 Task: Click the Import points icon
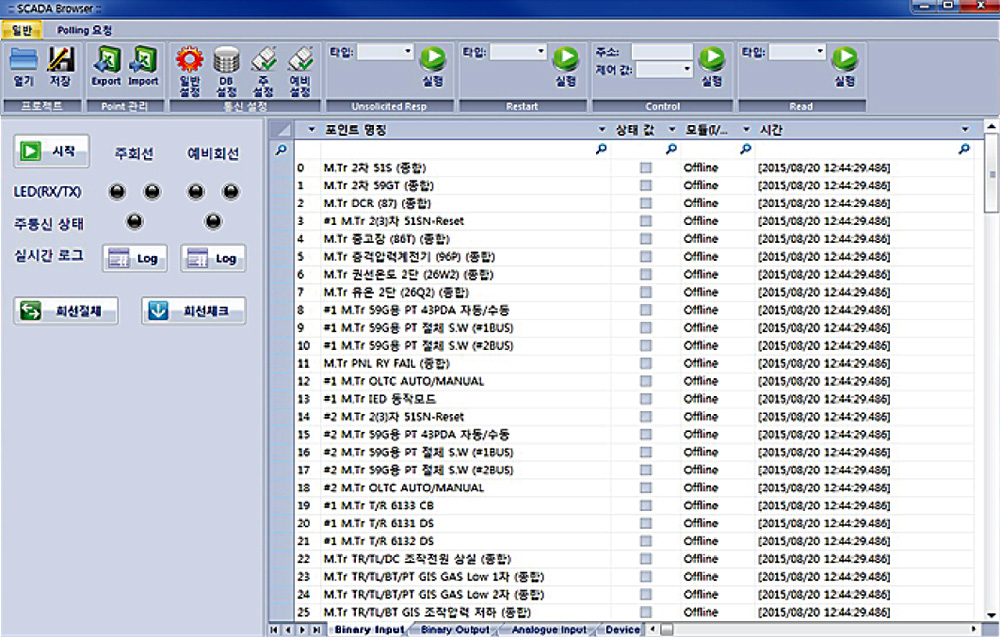pos(143,68)
